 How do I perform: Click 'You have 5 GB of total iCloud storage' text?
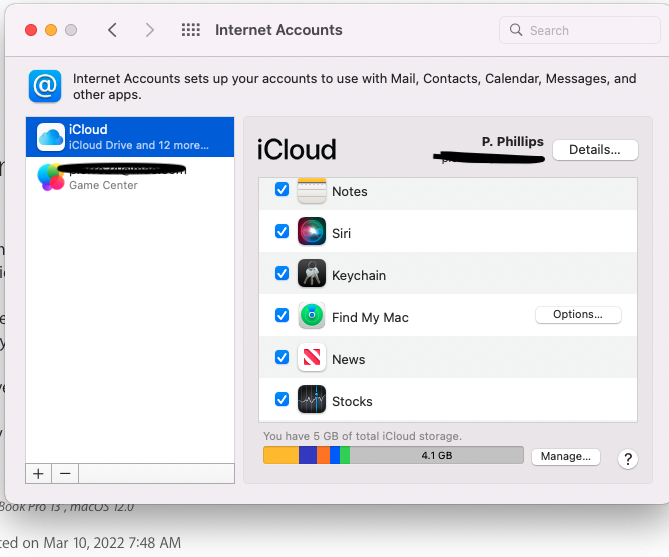[x=363, y=436]
